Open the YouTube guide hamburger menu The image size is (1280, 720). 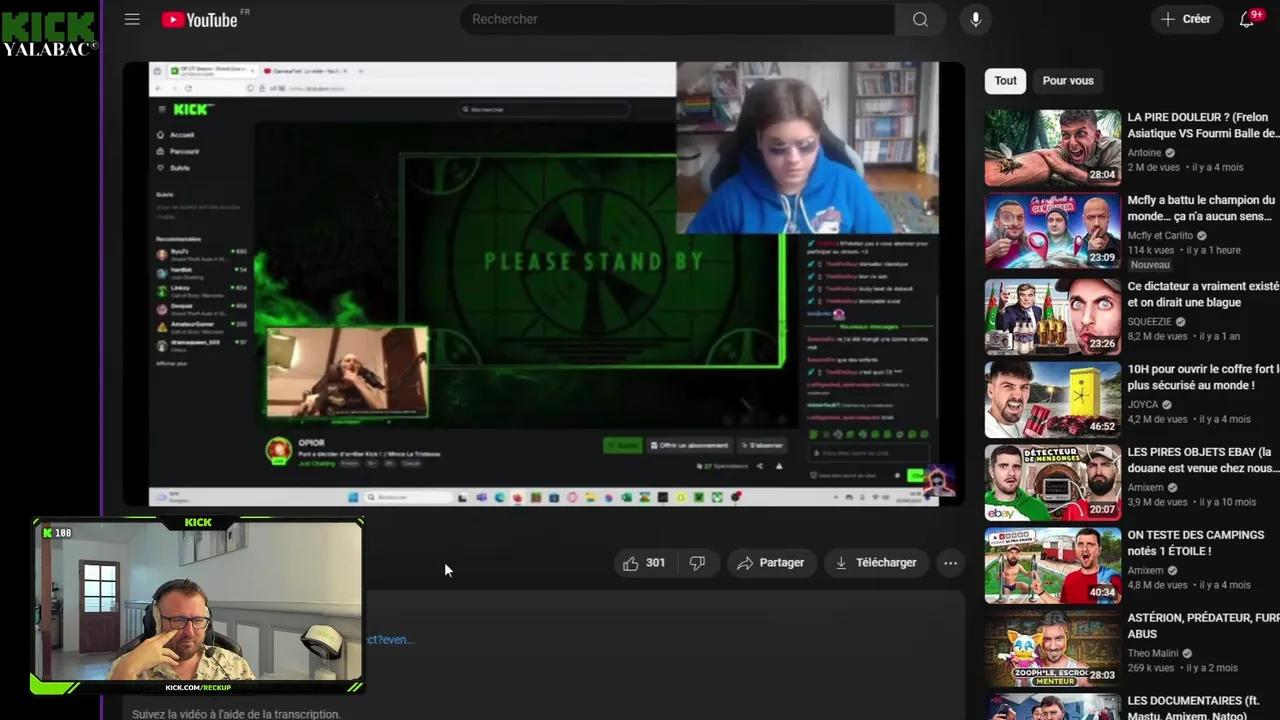pyautogui.click(x=132, y=19)
